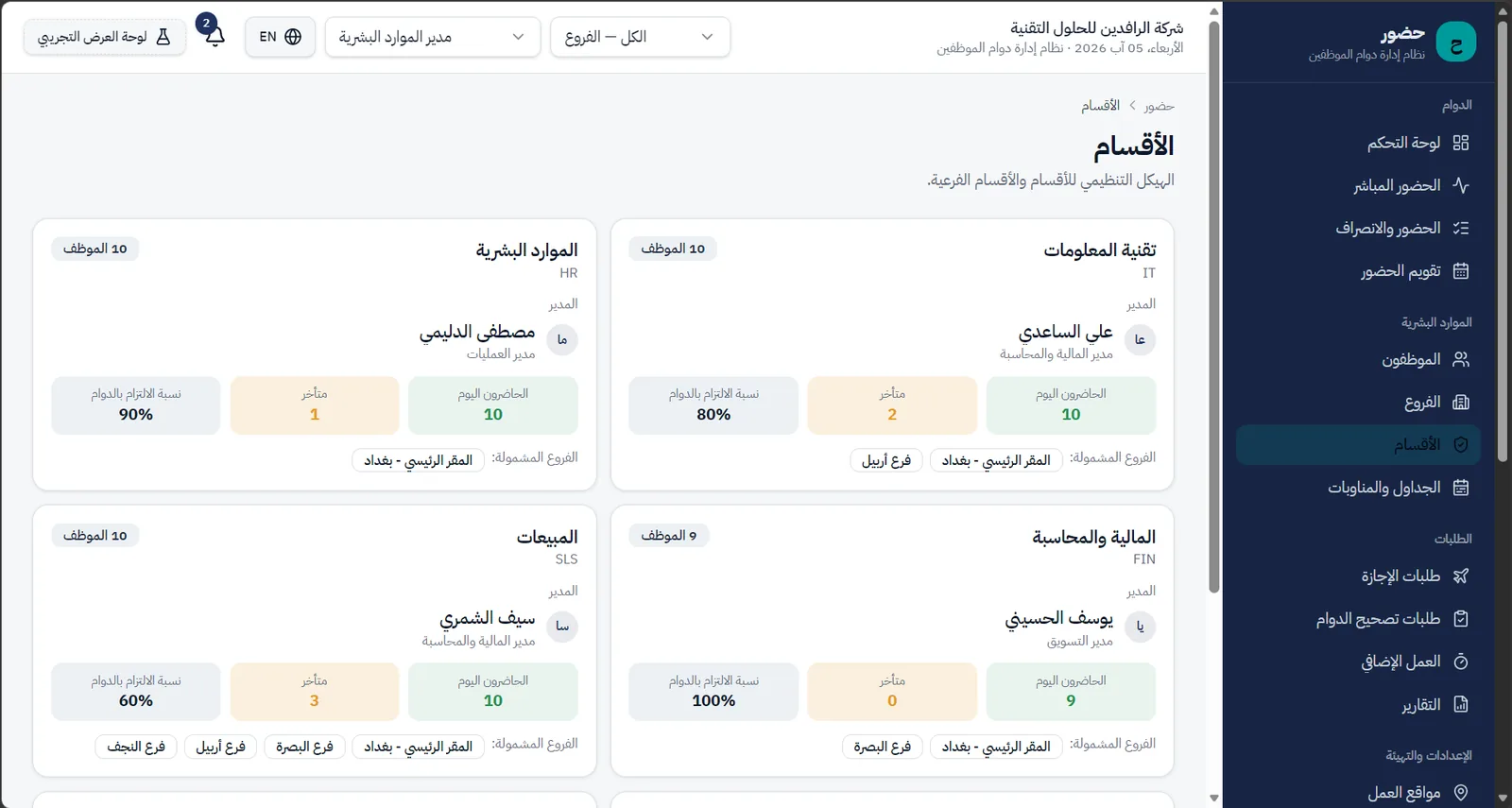Click the الموارد البشرية department card title
The height and width of the screenshot is (808, 1512).
[x=526, y=250]
